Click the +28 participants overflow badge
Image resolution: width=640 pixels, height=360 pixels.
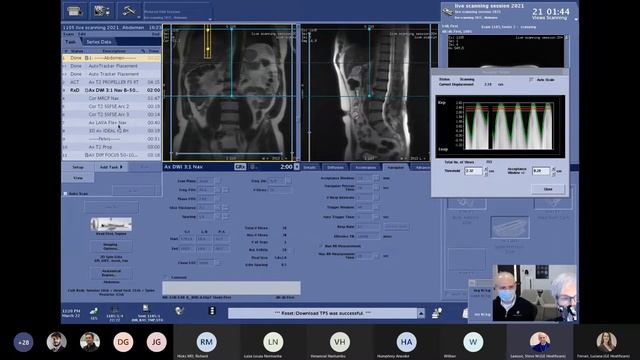coord(23,342)
